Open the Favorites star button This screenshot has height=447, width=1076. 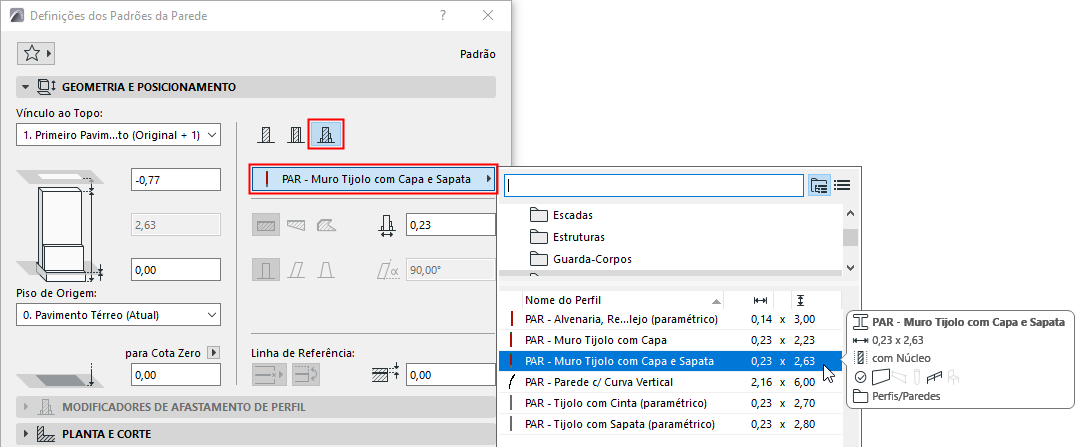click(38, 53)
